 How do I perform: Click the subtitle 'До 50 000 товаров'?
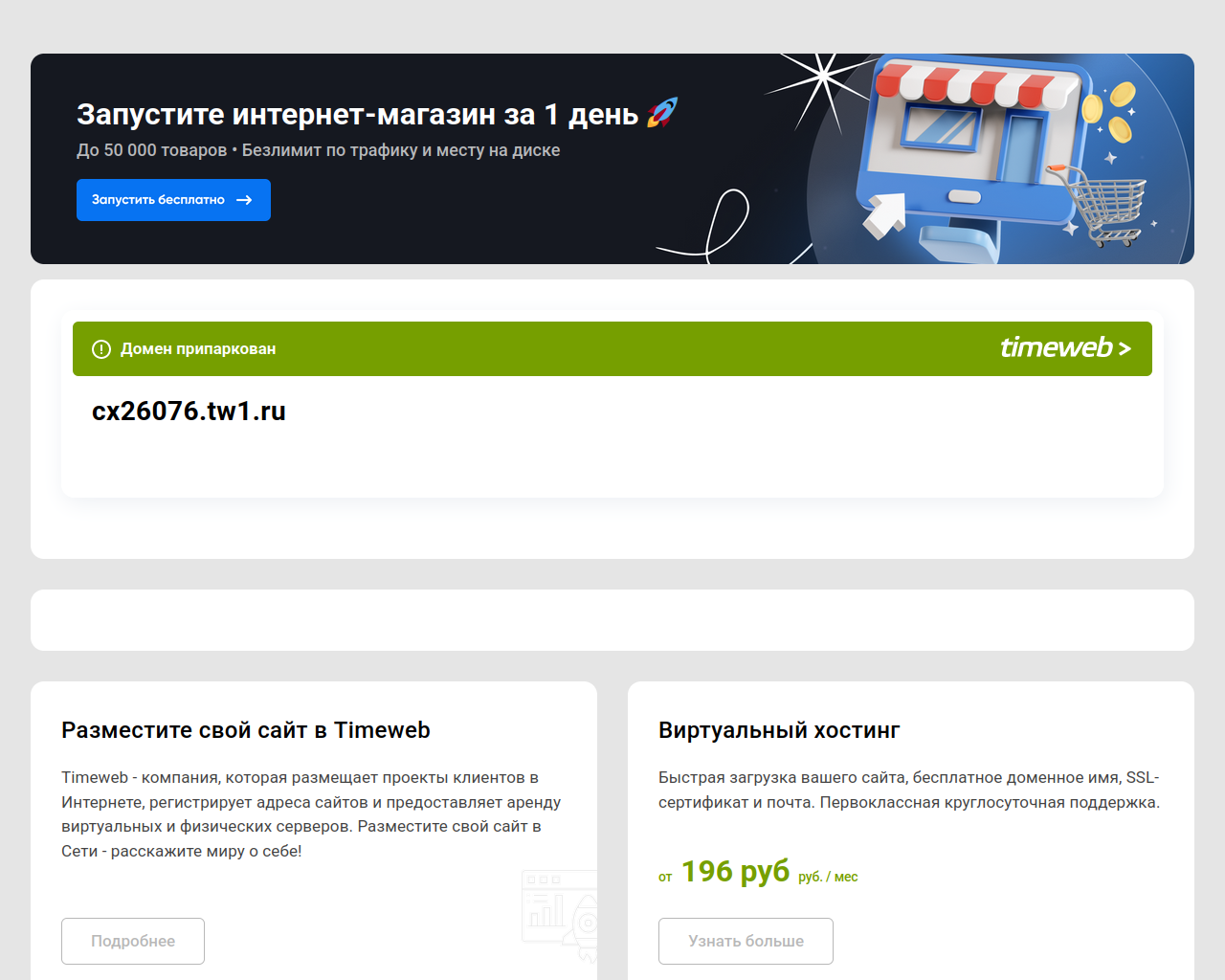151,150
